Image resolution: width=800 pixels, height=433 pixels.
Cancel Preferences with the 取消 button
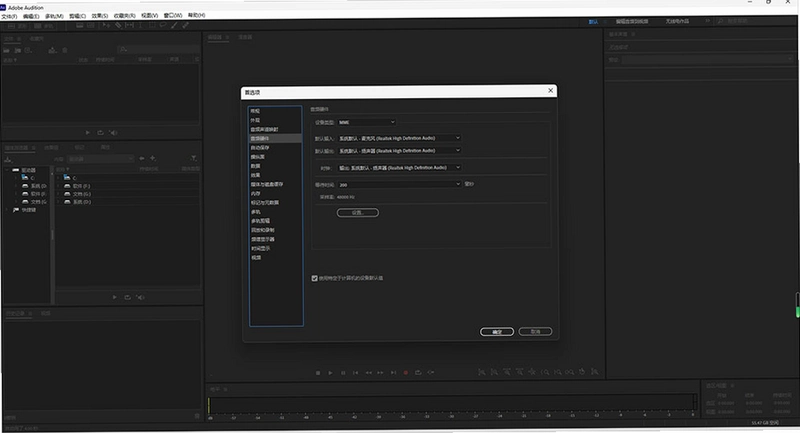535,332
